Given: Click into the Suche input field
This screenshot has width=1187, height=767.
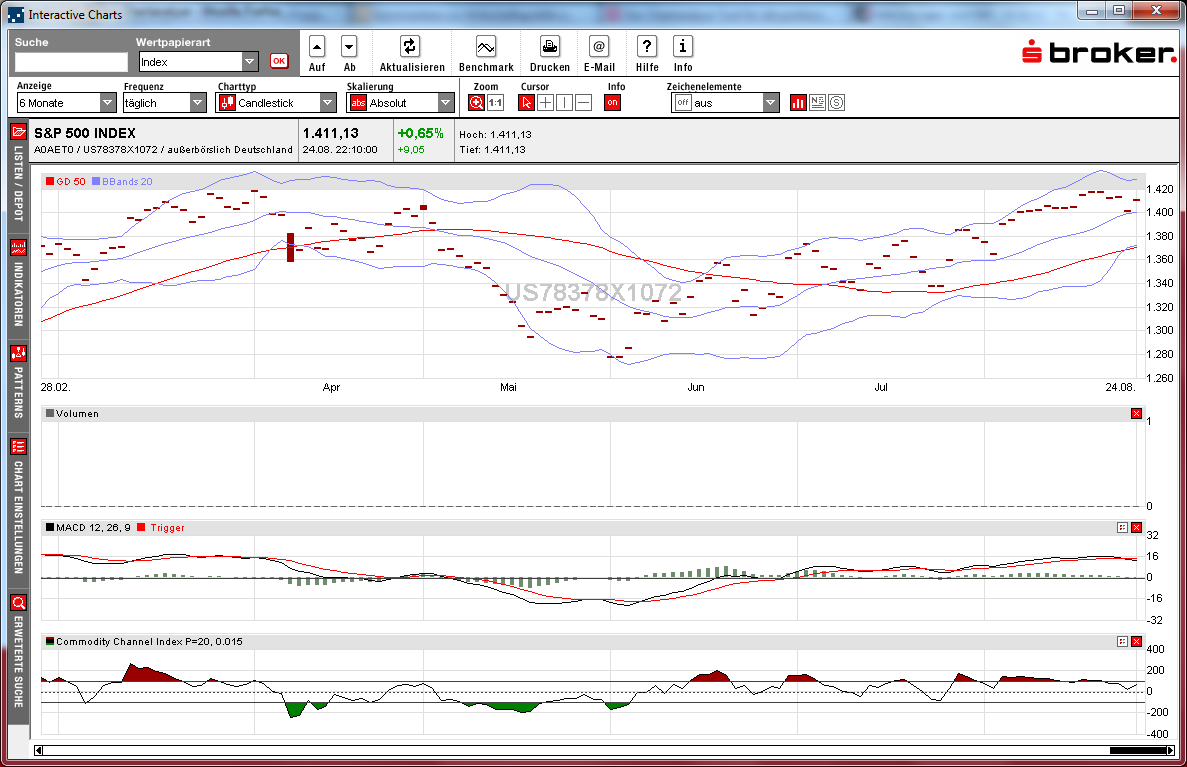Looking at the screenshot, I should click(71, 62).
